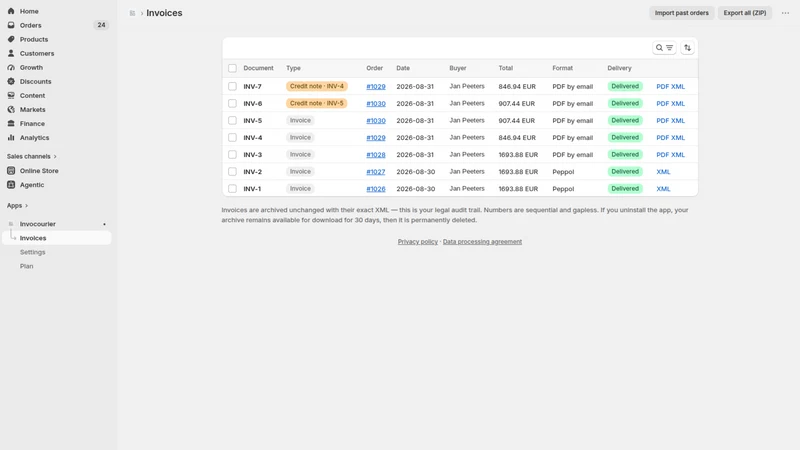Click the Products tag icon
Image resolution: width=800 pixels, height=450 pixels.
[x=11, y=39]
